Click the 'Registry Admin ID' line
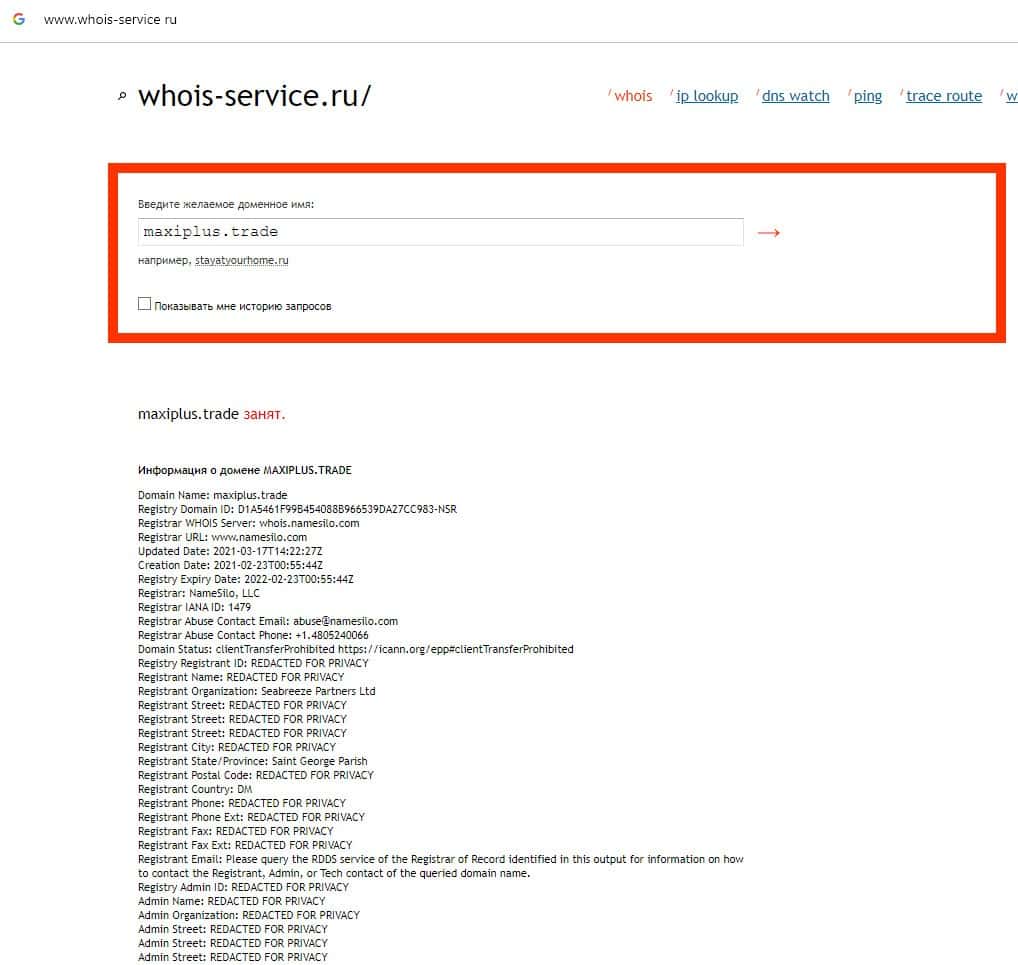1018x965 pixels. pos(243,887)
